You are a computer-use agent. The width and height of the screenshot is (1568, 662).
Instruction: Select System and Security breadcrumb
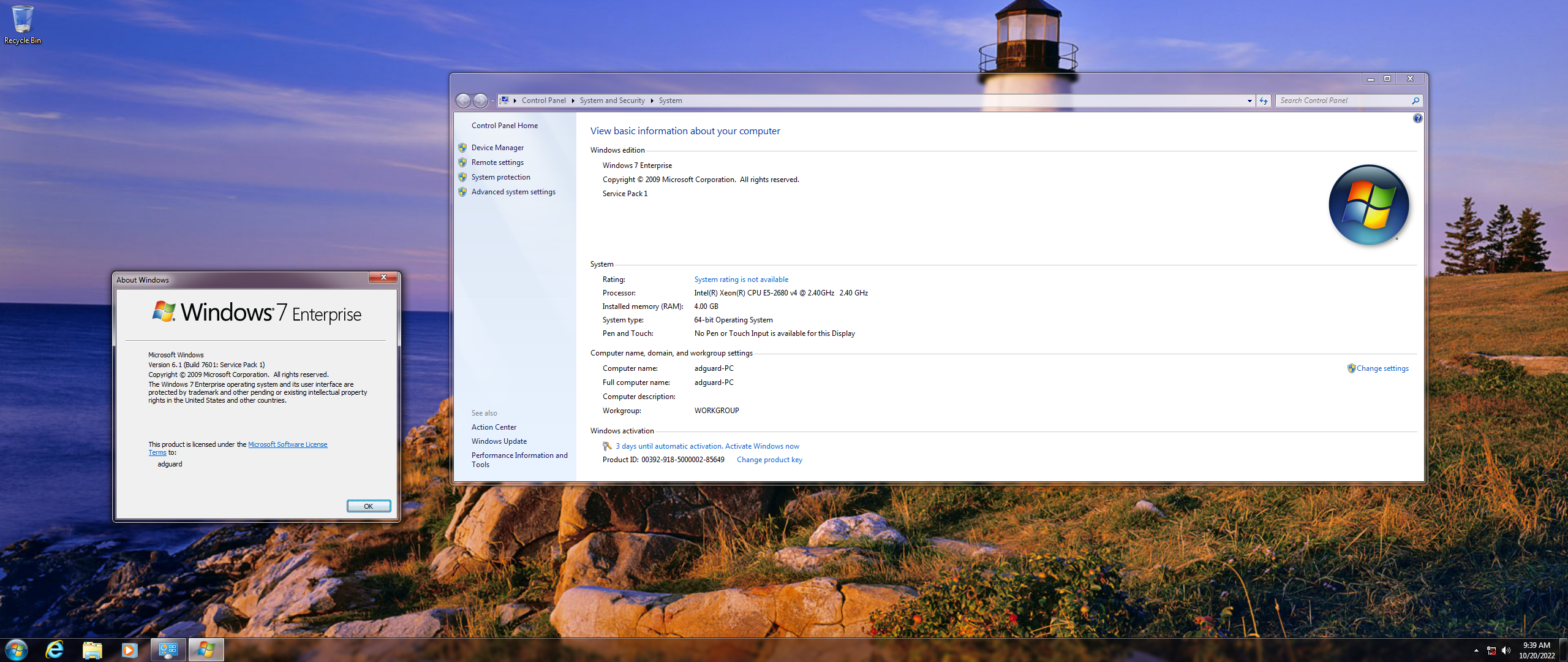[x=612, y=101]
